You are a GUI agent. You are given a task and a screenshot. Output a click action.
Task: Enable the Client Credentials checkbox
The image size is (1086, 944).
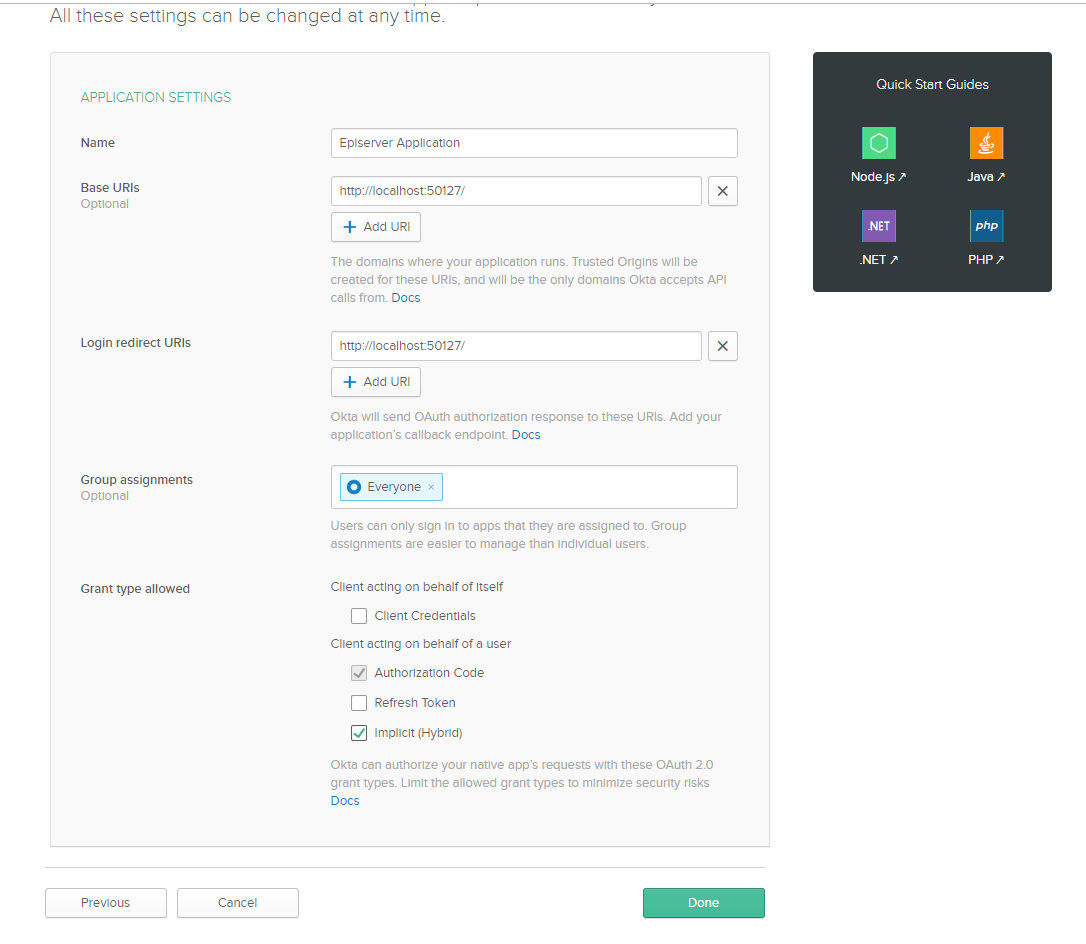click(x=359, y=616)
